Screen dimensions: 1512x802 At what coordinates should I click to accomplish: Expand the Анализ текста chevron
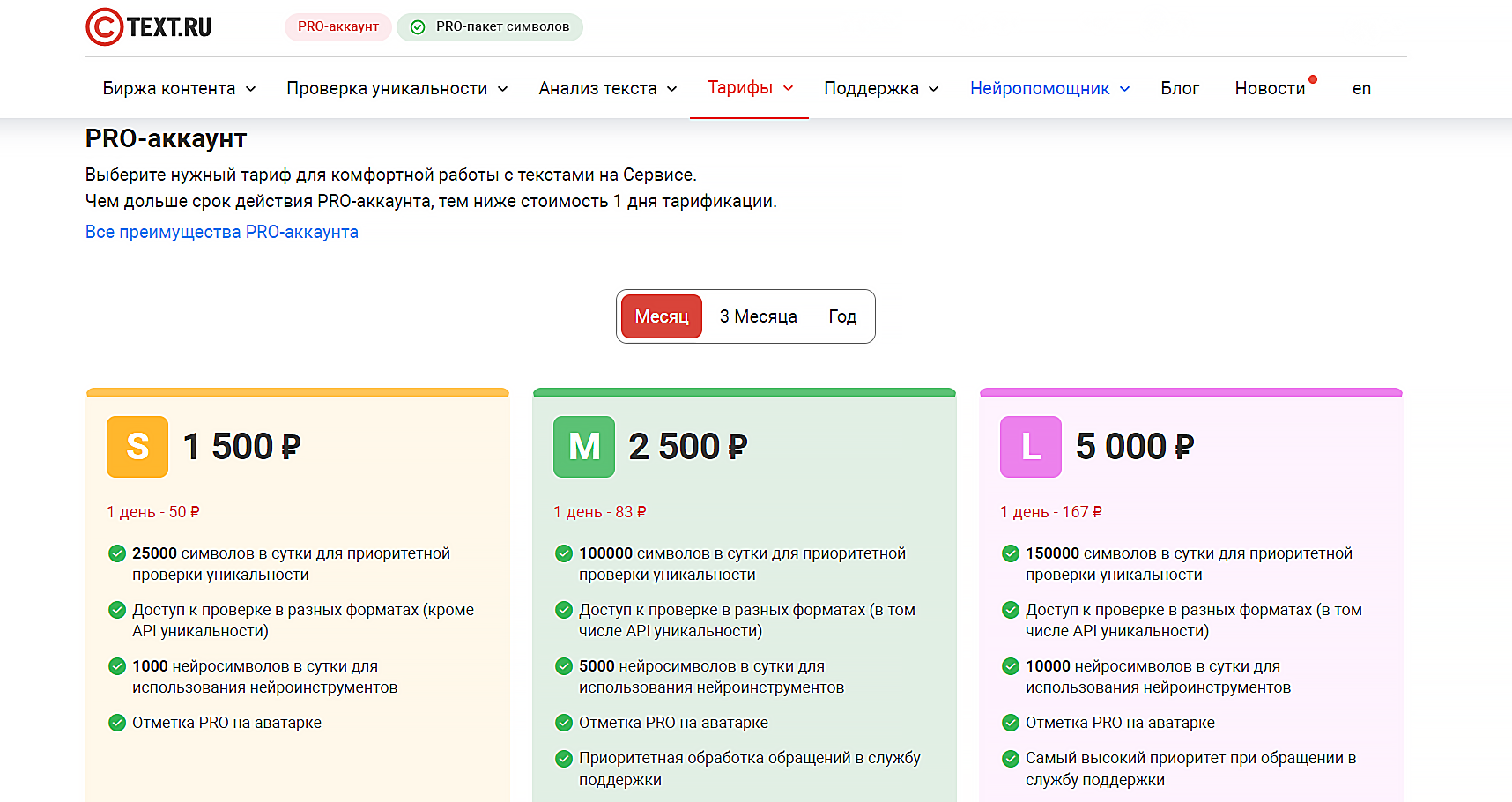click(x=671, y=89)
